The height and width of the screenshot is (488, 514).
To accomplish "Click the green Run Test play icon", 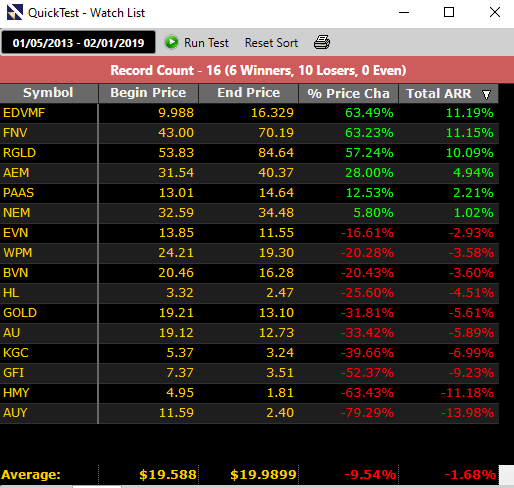I will pos(172,42).
